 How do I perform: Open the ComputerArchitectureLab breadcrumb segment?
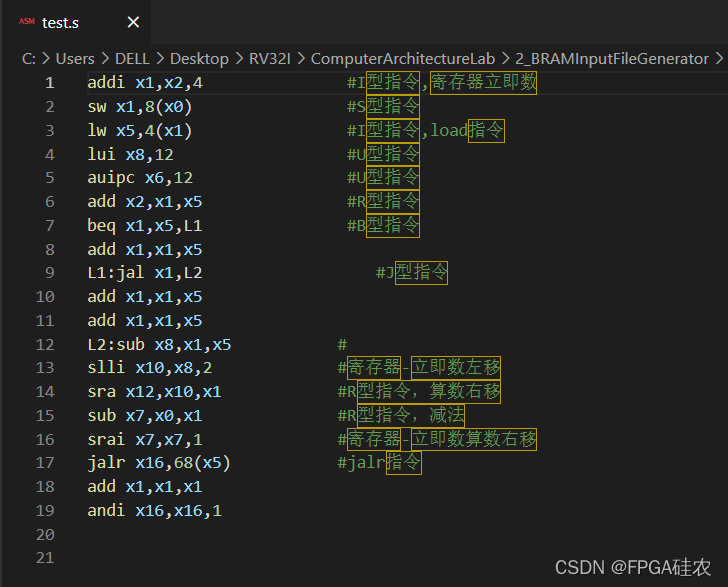pyautogui.click(x=403, y=59)
